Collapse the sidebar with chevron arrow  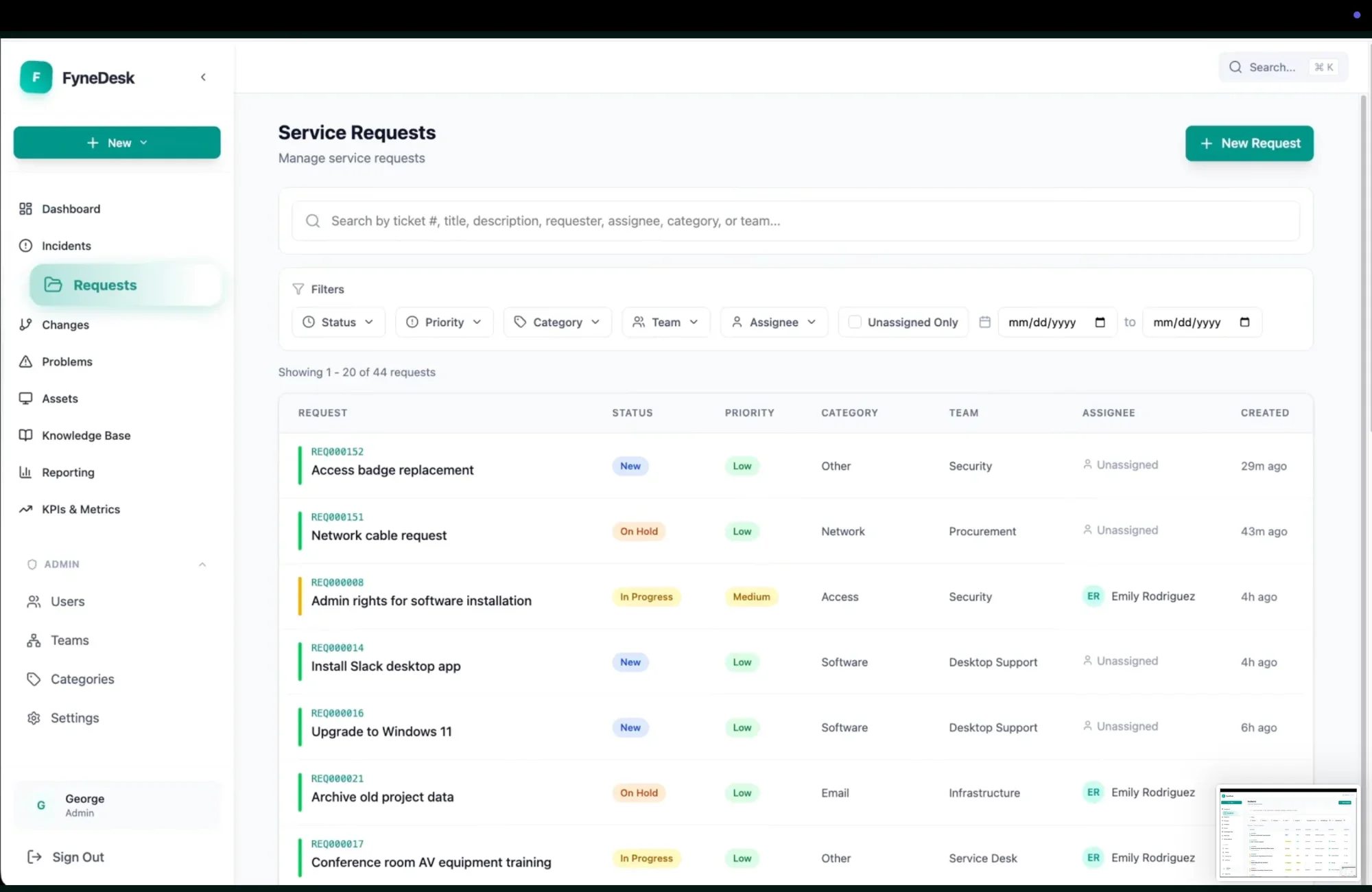click(x=203, y=78)
